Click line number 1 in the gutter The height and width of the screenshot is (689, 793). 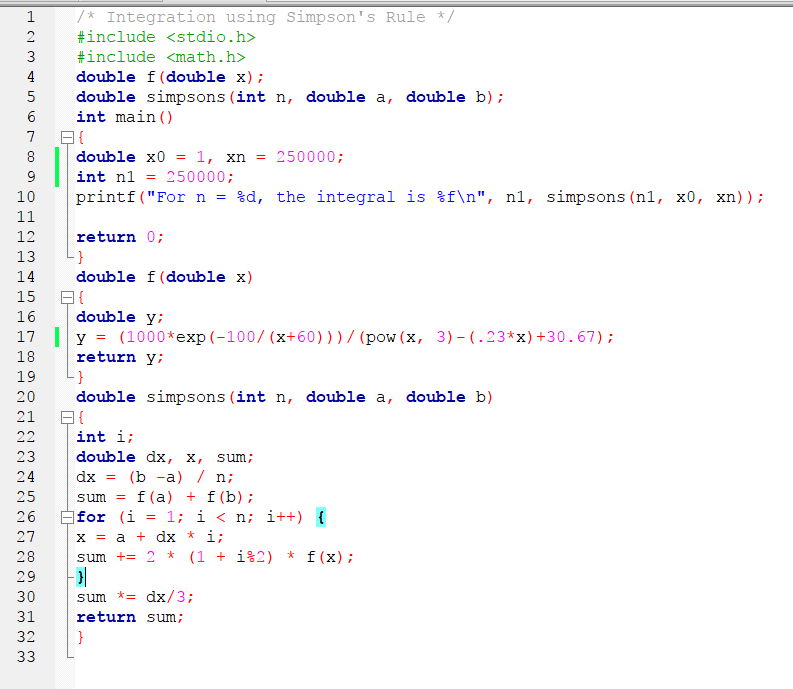point(30,17)
